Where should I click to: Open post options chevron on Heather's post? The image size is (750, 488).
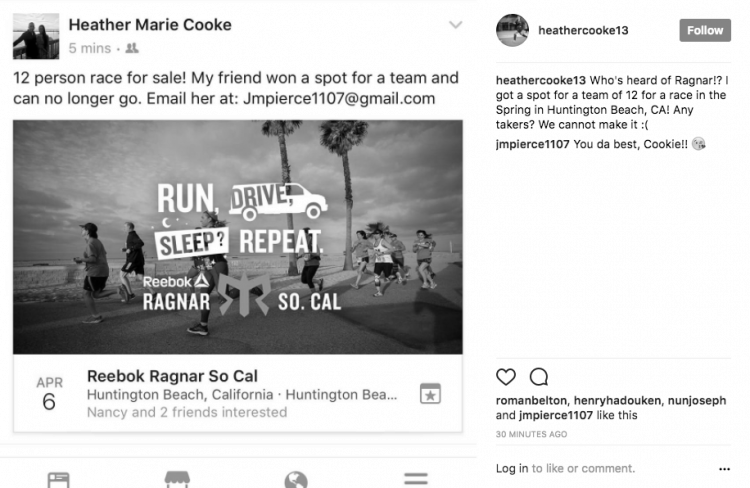tap(455, 24)
